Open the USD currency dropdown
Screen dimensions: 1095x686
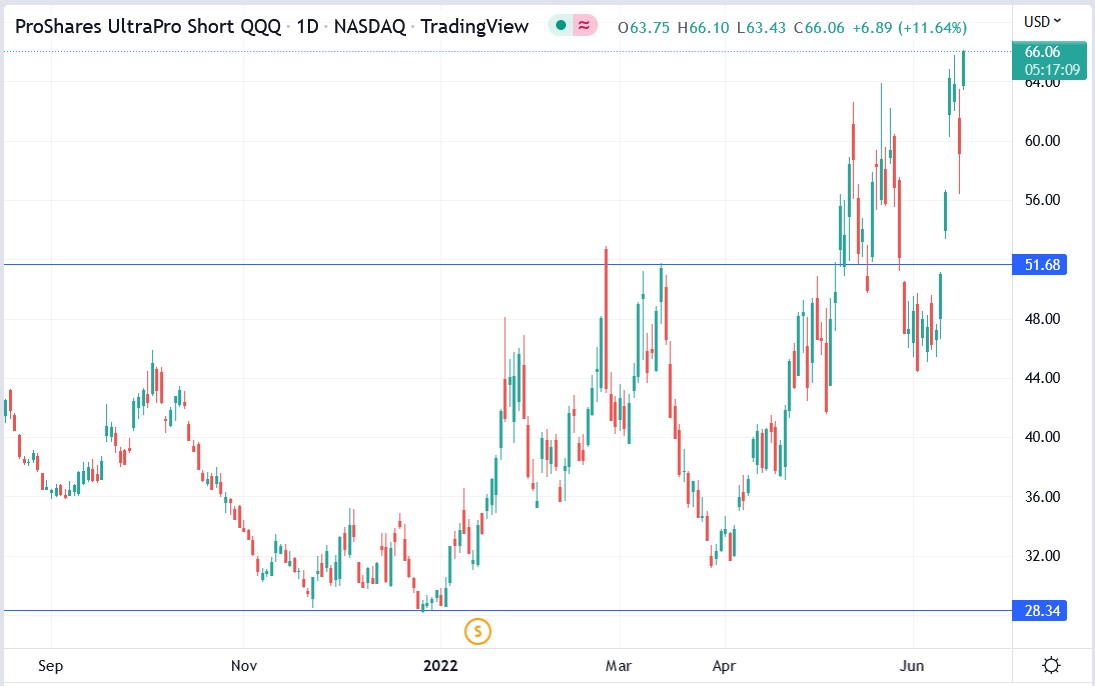(x=1043, y=22)
